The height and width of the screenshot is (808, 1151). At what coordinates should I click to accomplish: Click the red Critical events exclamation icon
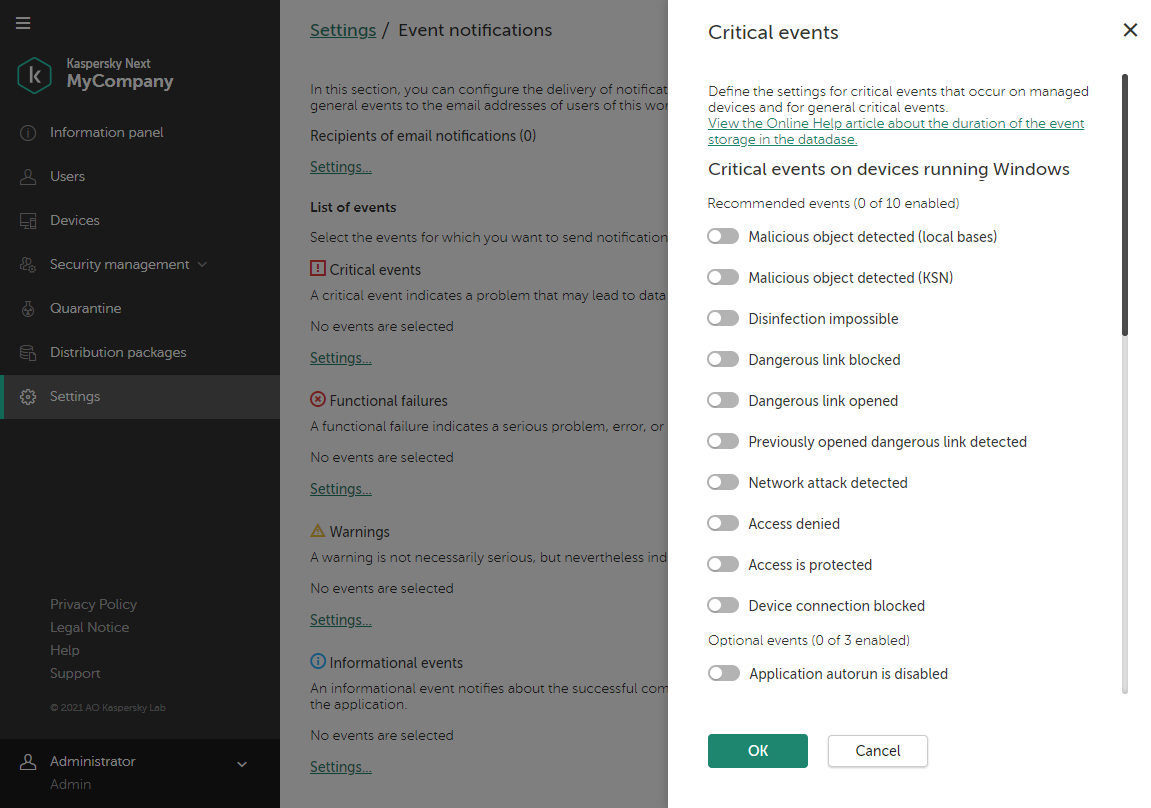[317, 268]
